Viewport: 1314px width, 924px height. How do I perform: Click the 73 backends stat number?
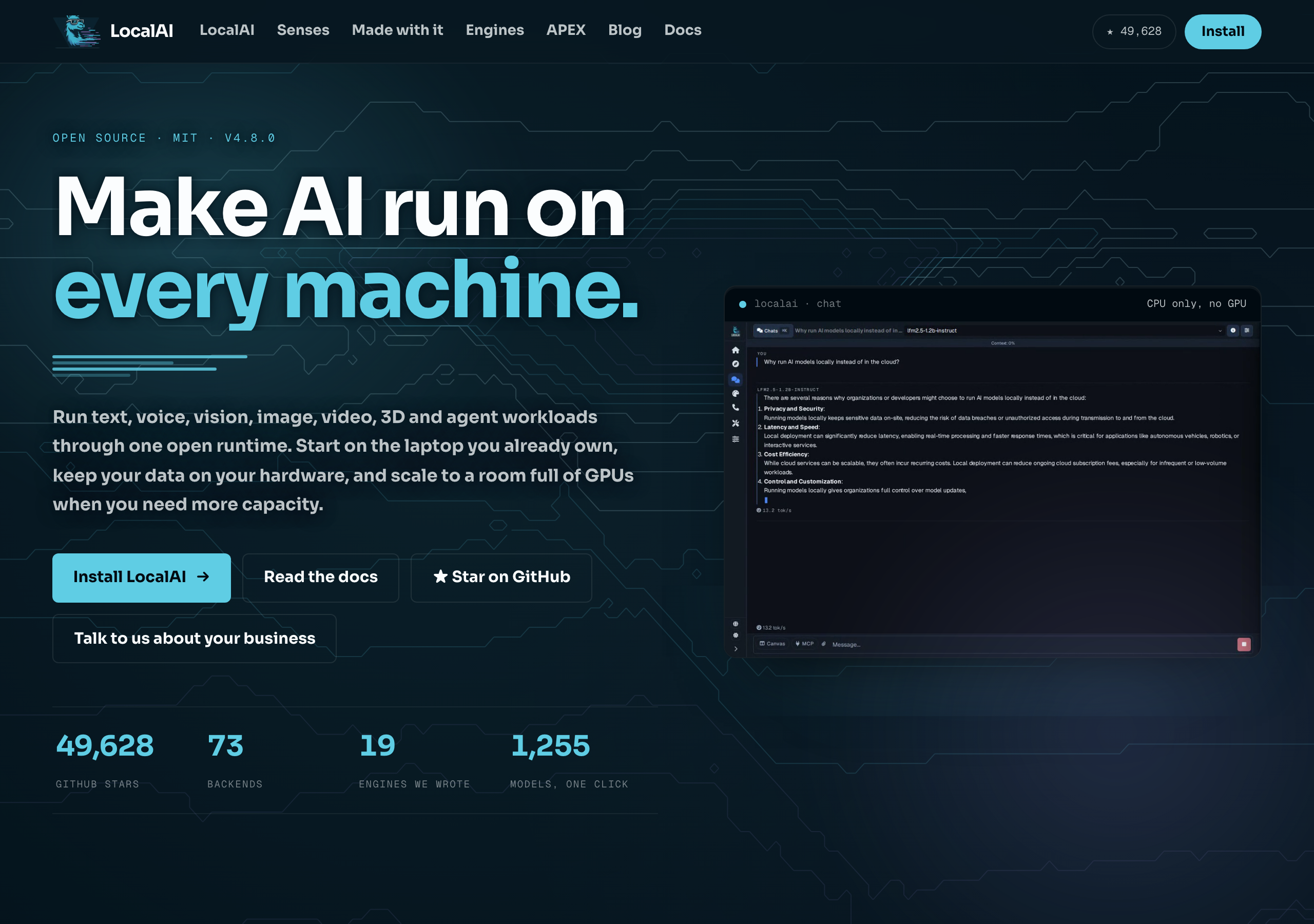pyautogui.click(x=225, y=745)
